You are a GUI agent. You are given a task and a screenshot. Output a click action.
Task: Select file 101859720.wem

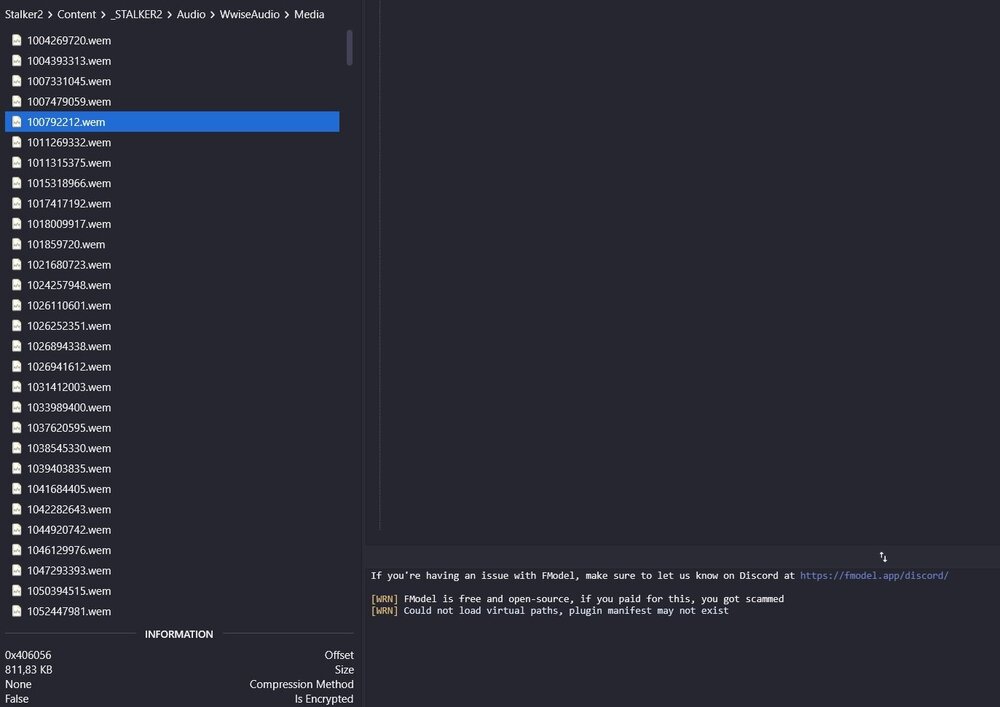(66, 244)
